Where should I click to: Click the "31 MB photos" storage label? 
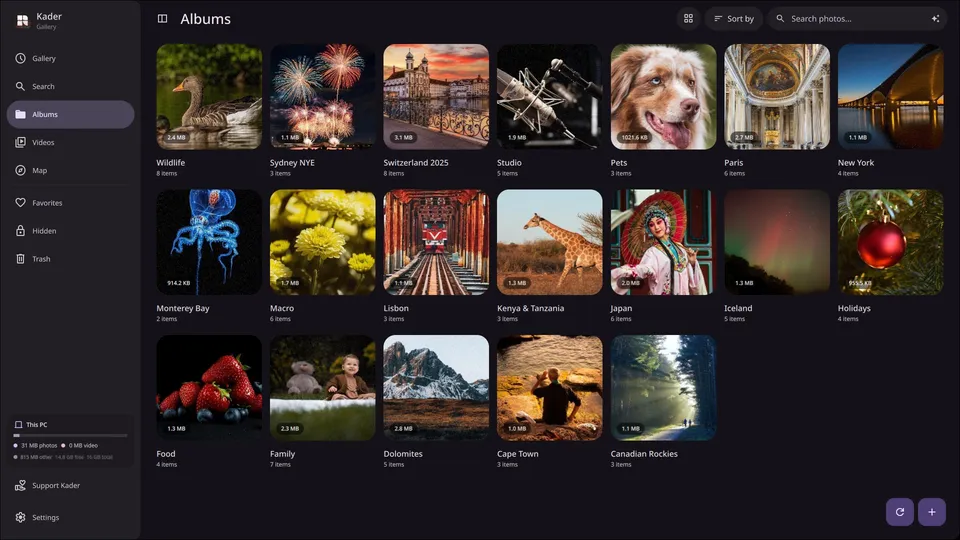[39, 446]
